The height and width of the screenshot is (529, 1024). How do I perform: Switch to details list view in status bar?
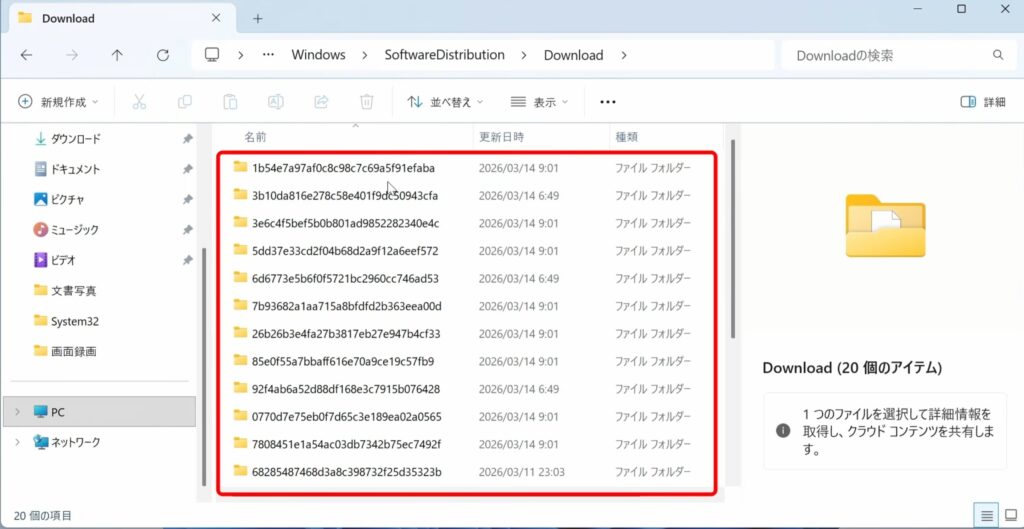tap(987, 515)
